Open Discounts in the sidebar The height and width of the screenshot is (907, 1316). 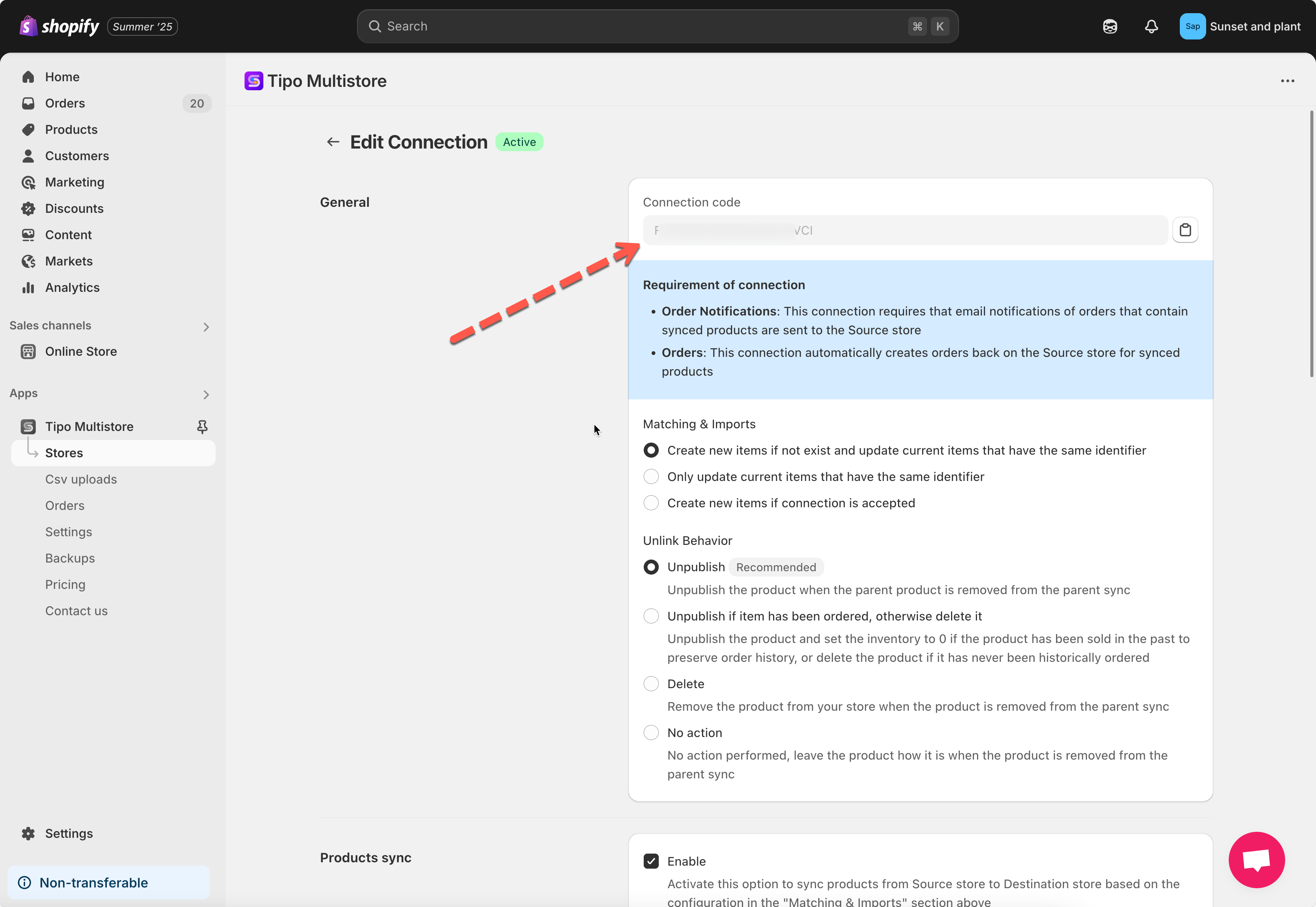pyautogui.click(x=113, y=209)
